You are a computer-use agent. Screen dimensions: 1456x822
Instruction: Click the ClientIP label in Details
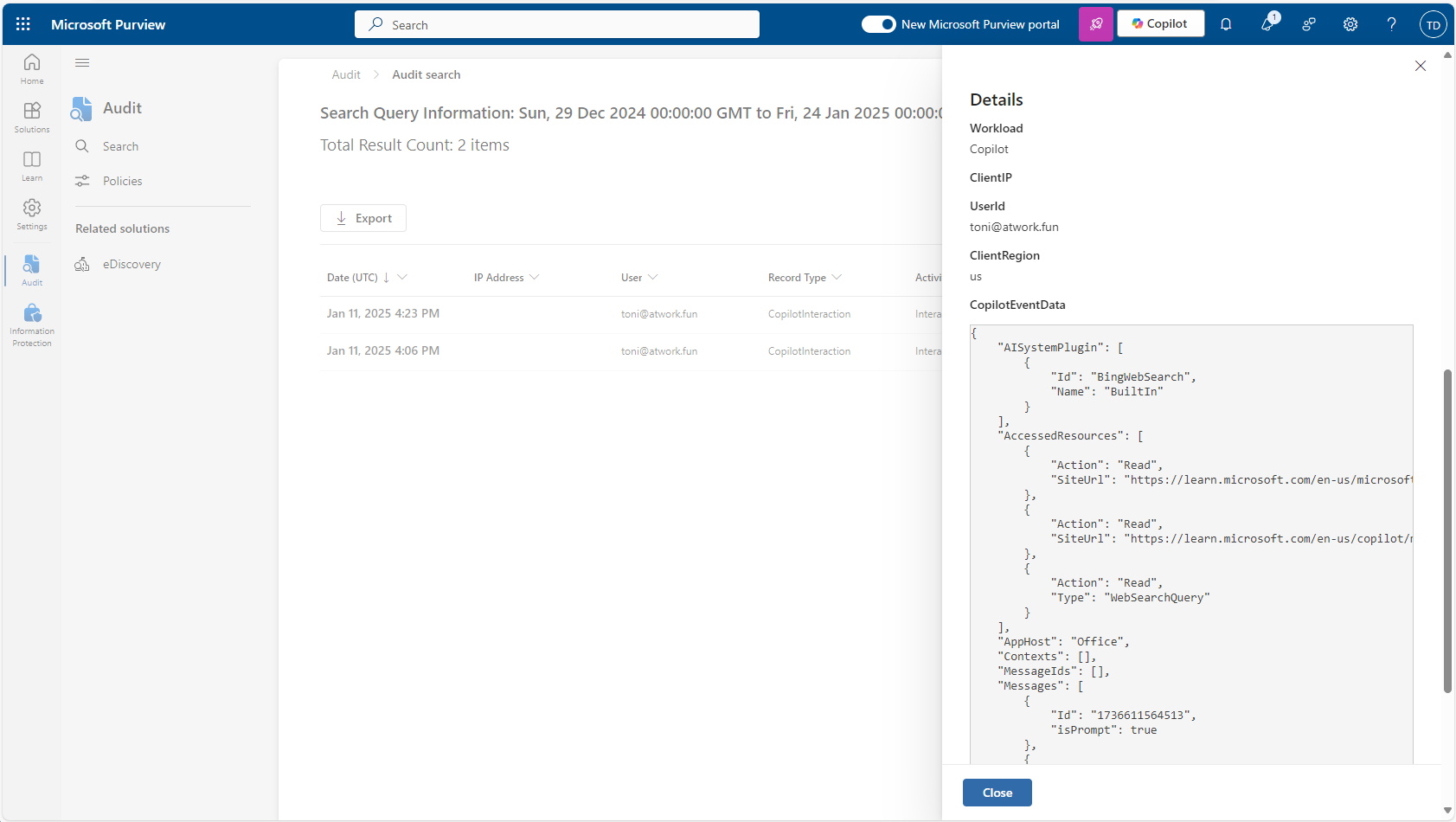(991, 177)
